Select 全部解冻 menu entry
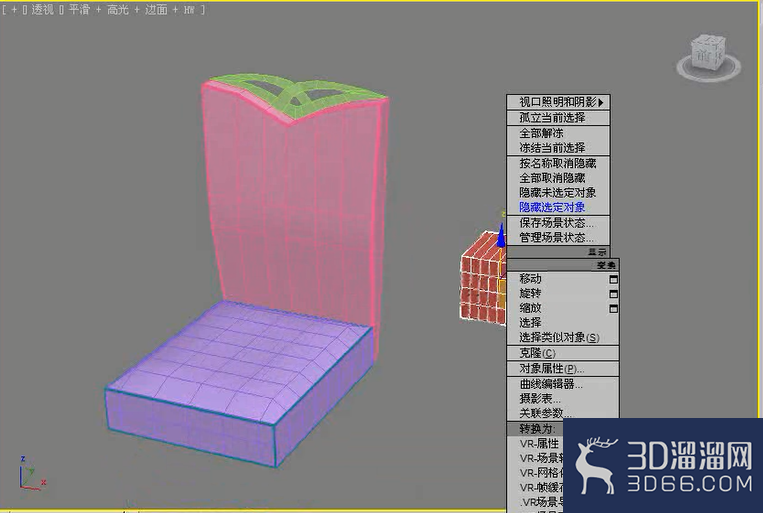This screenshot has height=513, width=763. point(558,133)
